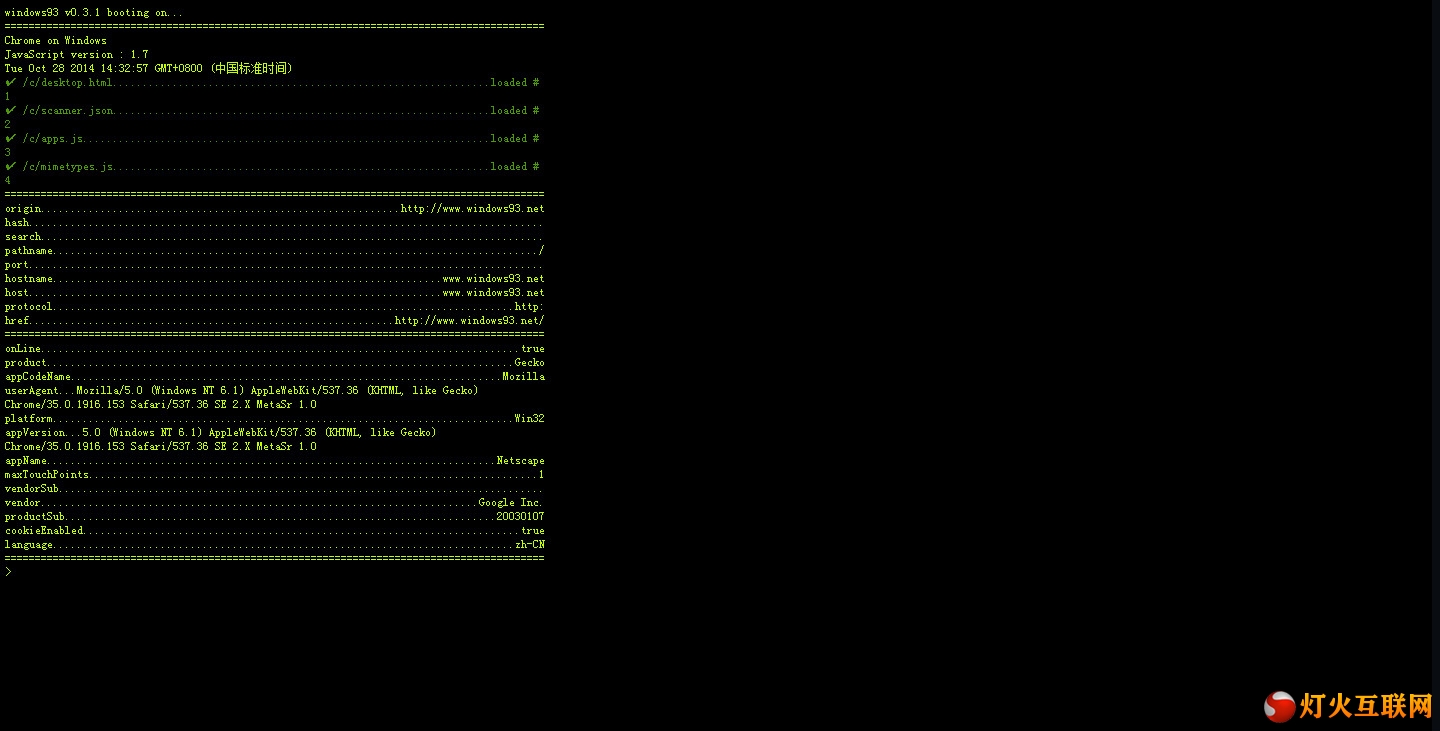Click the 'protocol' label
Screen dimensions: 1440x731
[29, 307]
